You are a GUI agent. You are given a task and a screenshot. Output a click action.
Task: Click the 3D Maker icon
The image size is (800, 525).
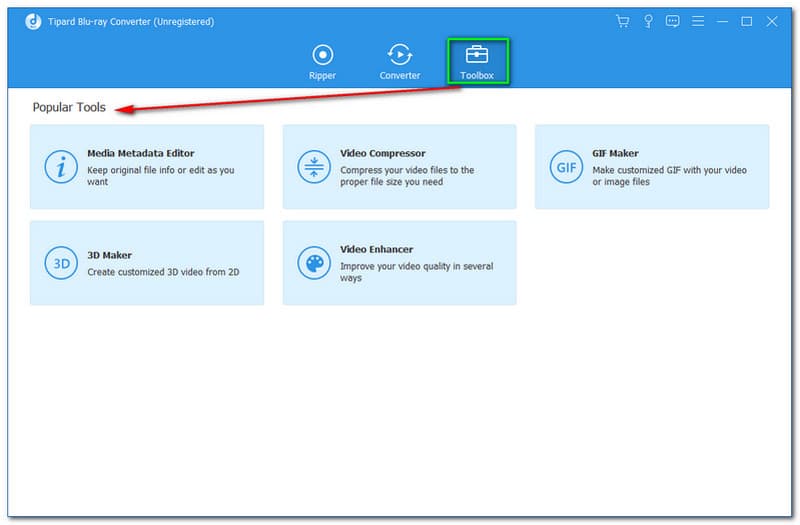coord(61,263)
